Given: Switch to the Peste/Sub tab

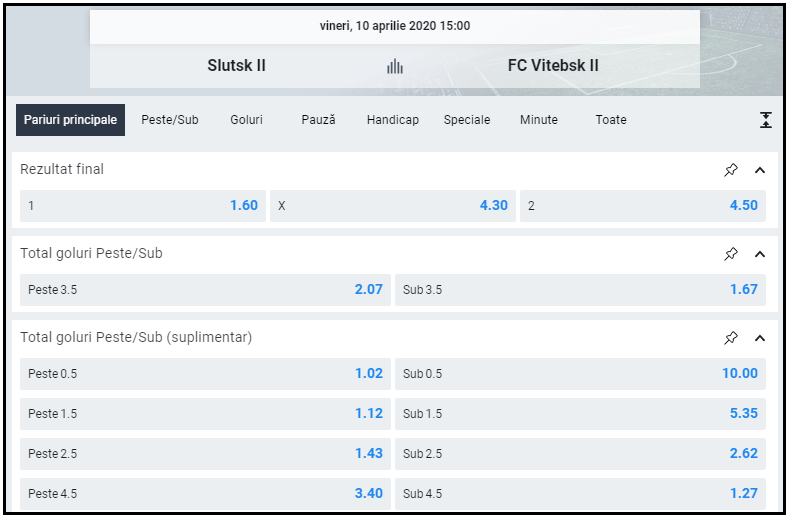Looking at the screenshot, I should 170,120.
